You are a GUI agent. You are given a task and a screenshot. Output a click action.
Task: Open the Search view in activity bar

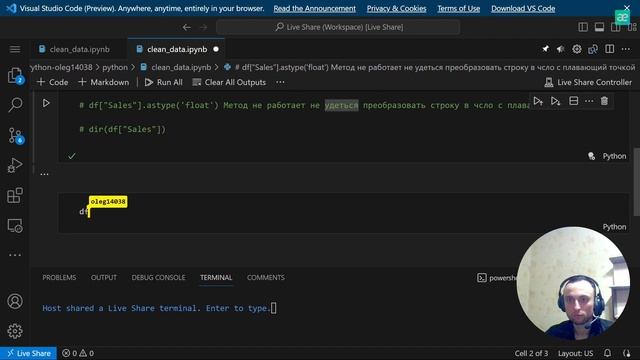[15, 104]
